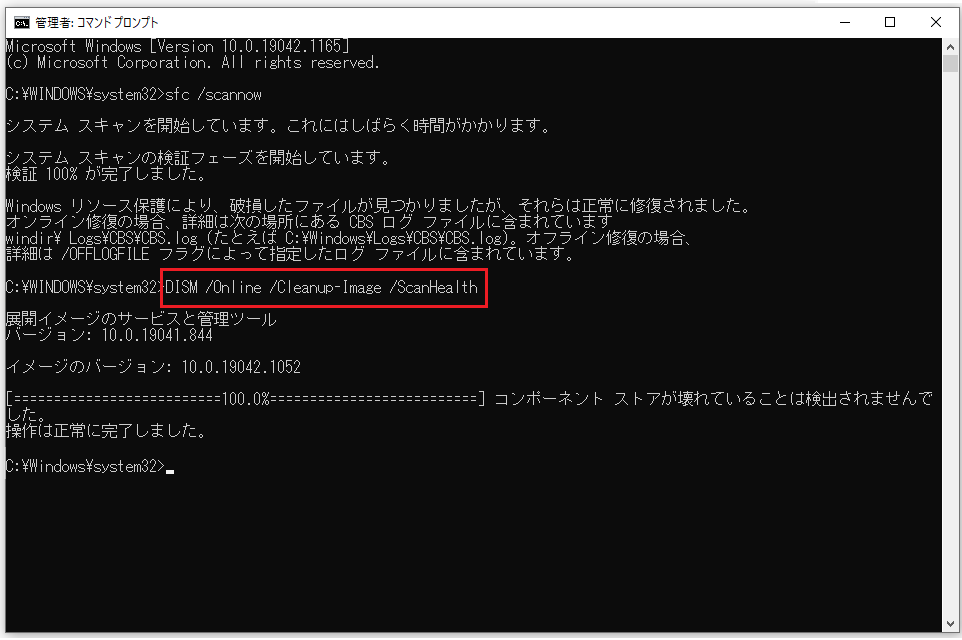
Task: Click the blinking cursor at the last prompt
Action: click(170, 468)
